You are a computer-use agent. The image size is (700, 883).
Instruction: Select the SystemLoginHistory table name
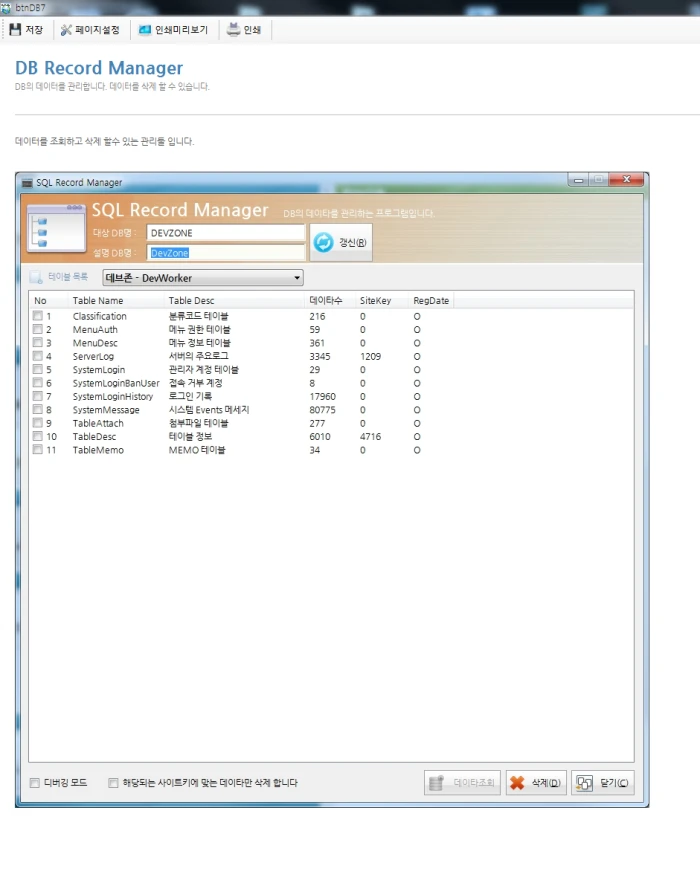[x=113, y=396]
